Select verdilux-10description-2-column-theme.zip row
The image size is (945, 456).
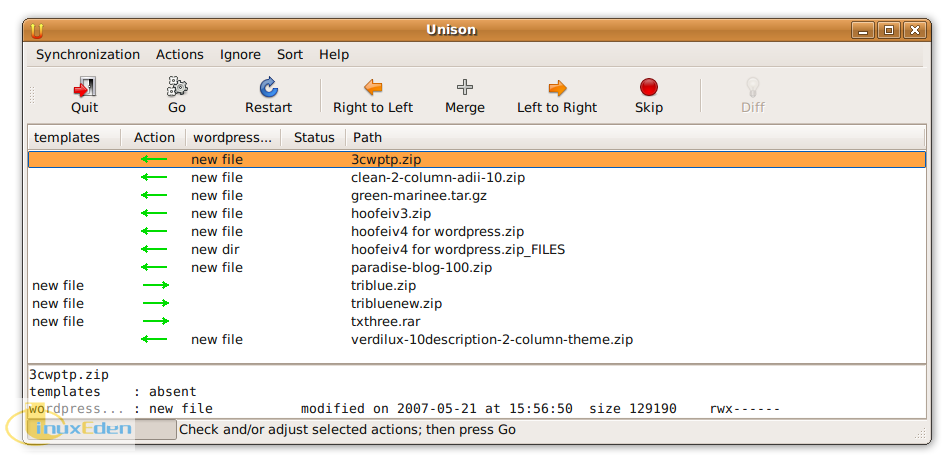coord(491,340)
